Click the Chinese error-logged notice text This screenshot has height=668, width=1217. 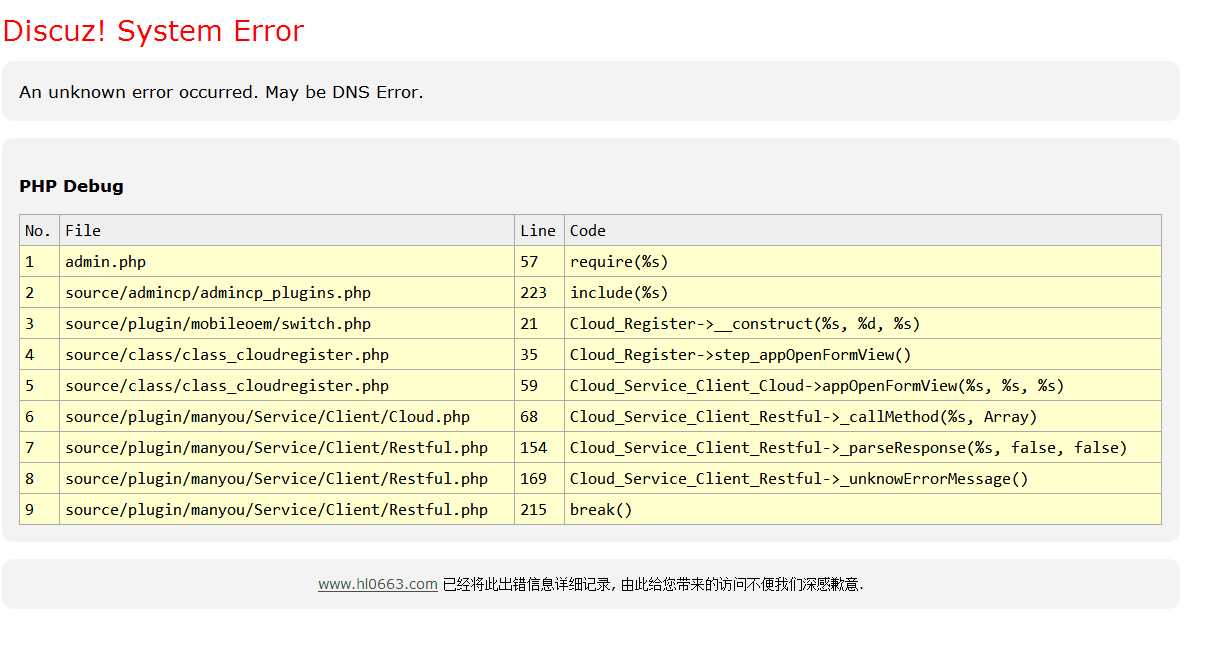pos(653,584)
